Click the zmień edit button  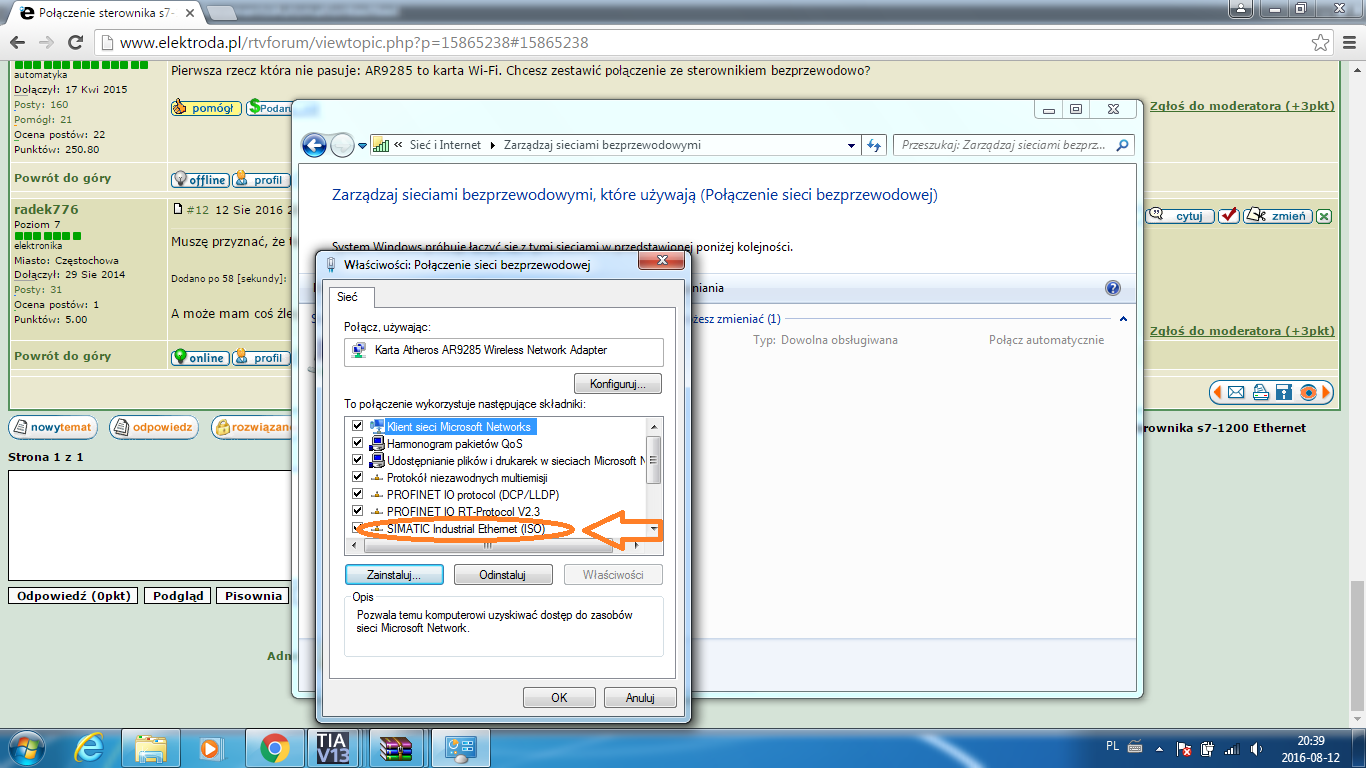(x=1277, y=216)
